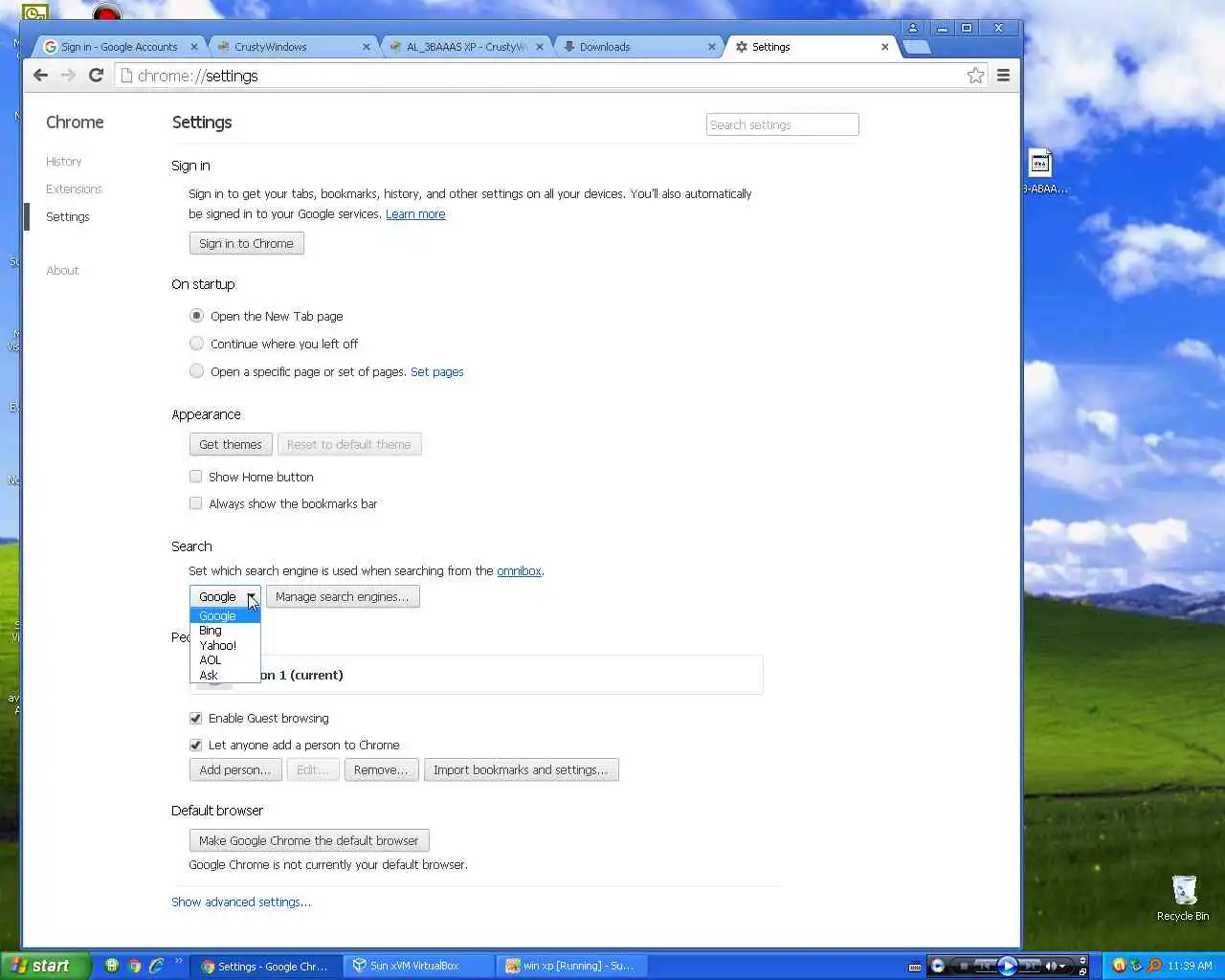Viewport: 1225px width, 980px height.
Task: Close the AL_3BAAAS XP tab
Action: click(540, 46)
